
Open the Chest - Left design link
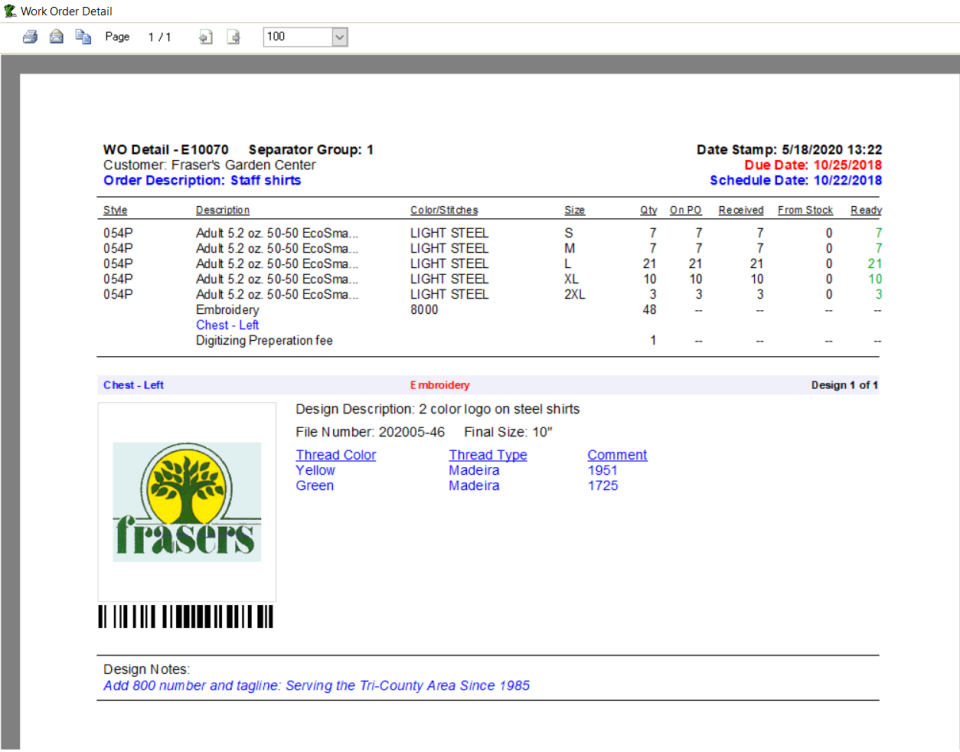[x=227, y=325]
